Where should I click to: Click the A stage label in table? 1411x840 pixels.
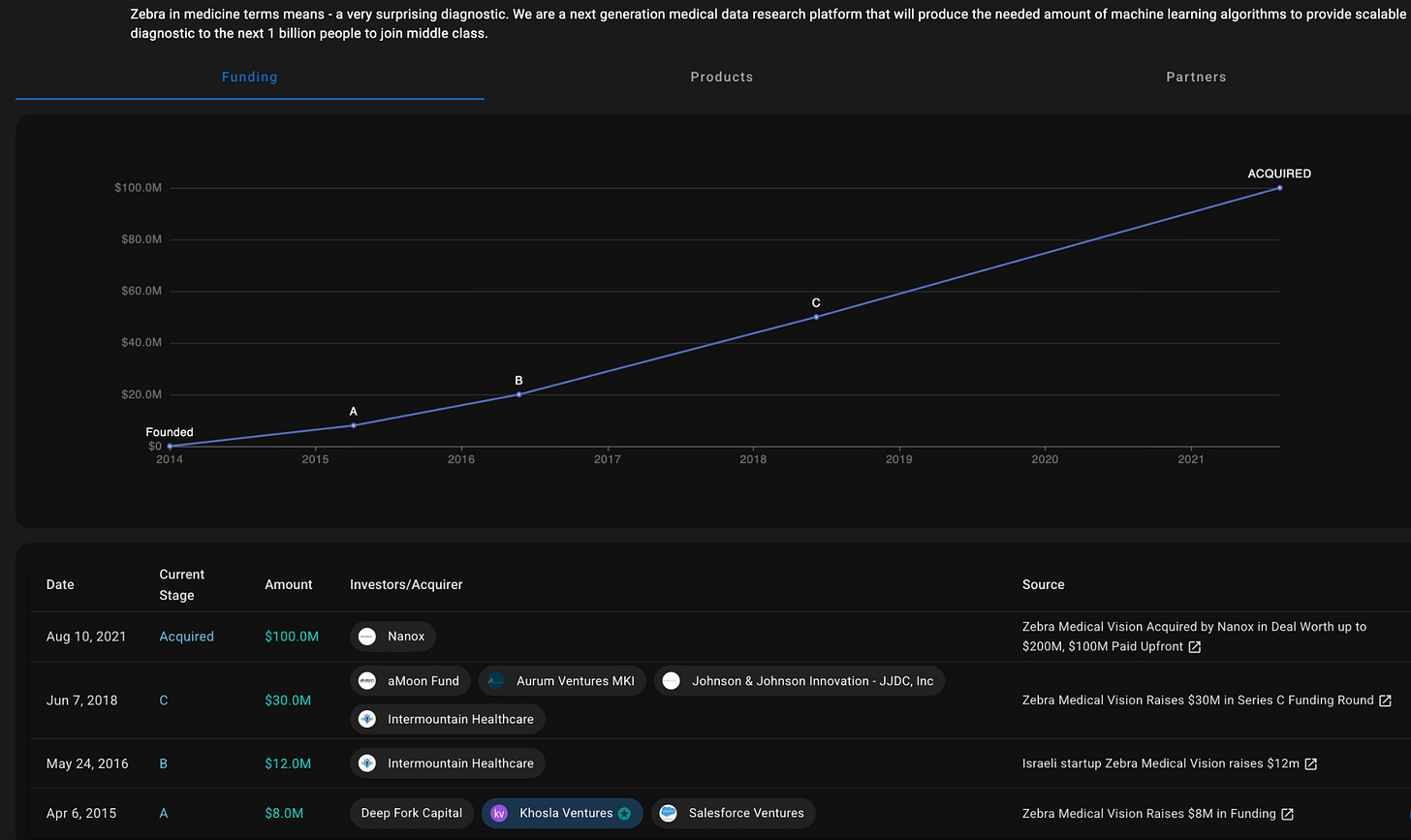click(x=164, y=814)
